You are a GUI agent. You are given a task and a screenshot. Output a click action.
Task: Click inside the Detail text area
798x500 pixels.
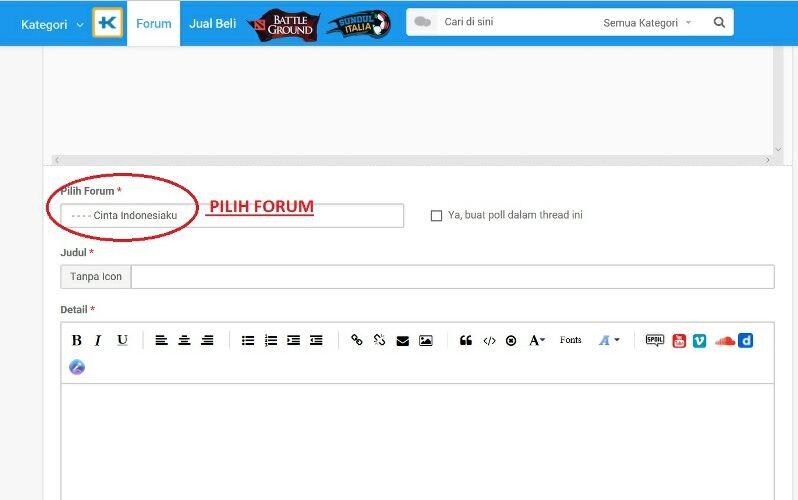tap(417, 442)
